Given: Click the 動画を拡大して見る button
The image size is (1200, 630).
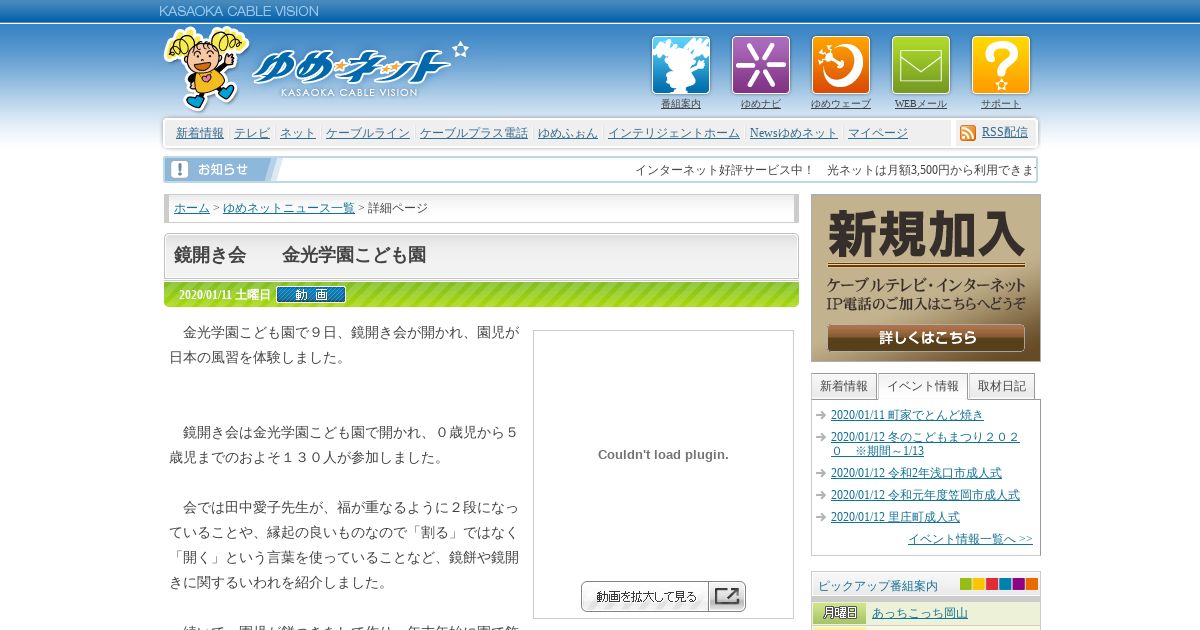Looking at the screenshot, I should pyautogui.click(x=663, y=596).
